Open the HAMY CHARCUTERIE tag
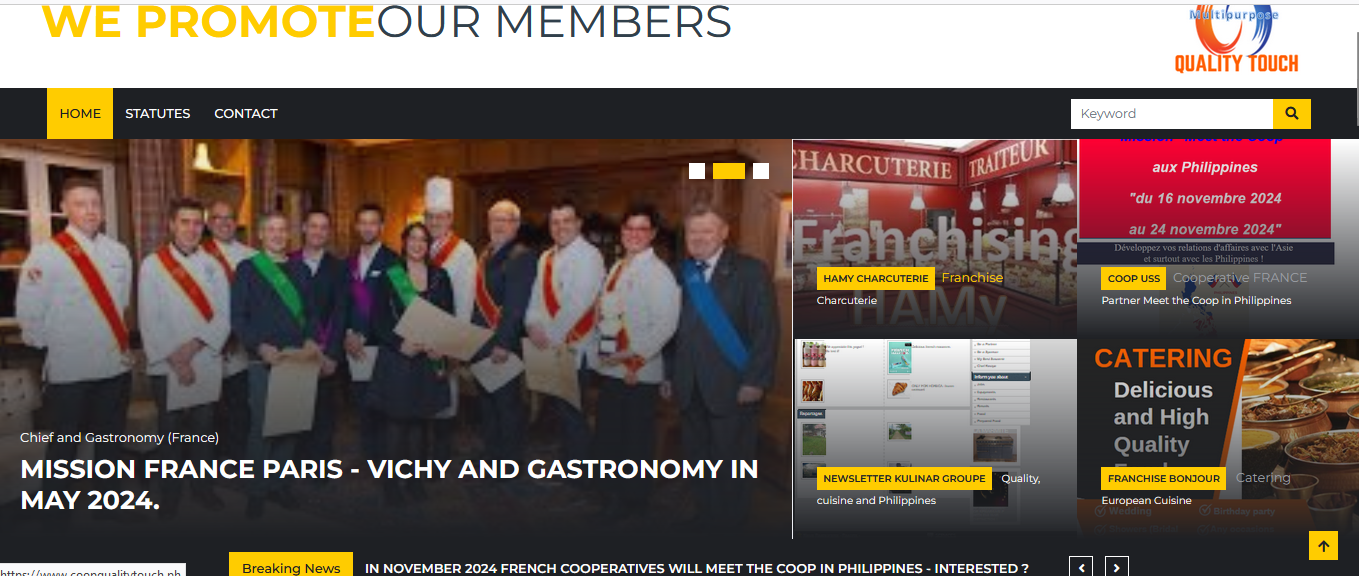Screen dimensions: 1359x576 876,278
